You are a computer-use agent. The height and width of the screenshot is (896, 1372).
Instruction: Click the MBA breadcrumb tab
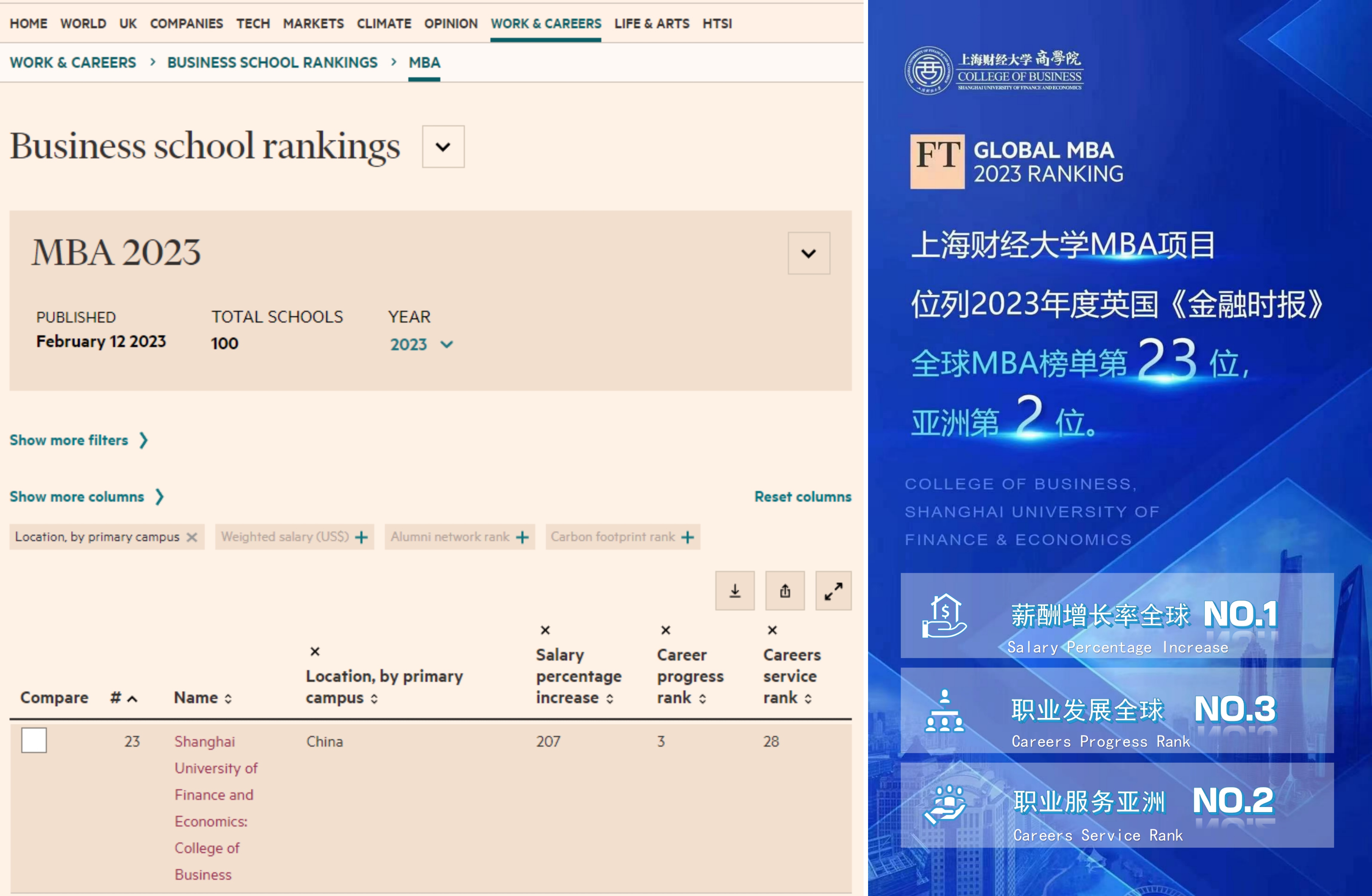tap(424, 62)
